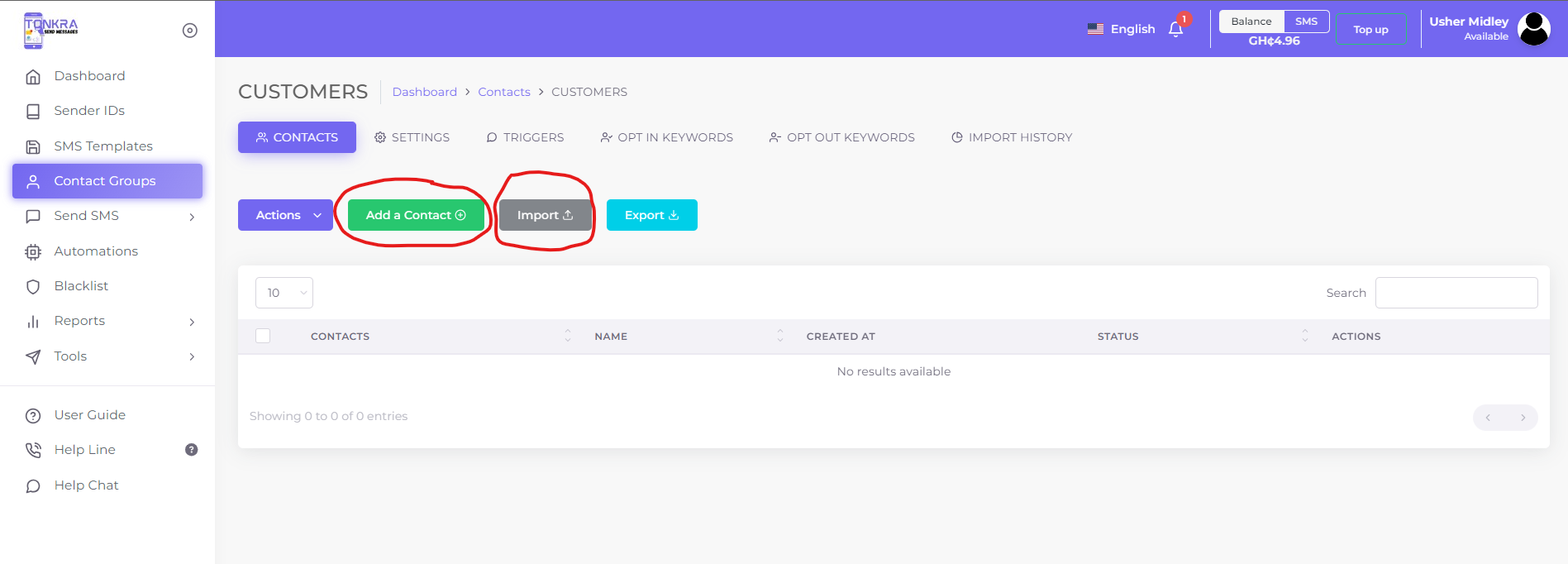Tick the select-all contacts checkbox
This screenshot has height=564, width=1568.
(x=263, y=336)
